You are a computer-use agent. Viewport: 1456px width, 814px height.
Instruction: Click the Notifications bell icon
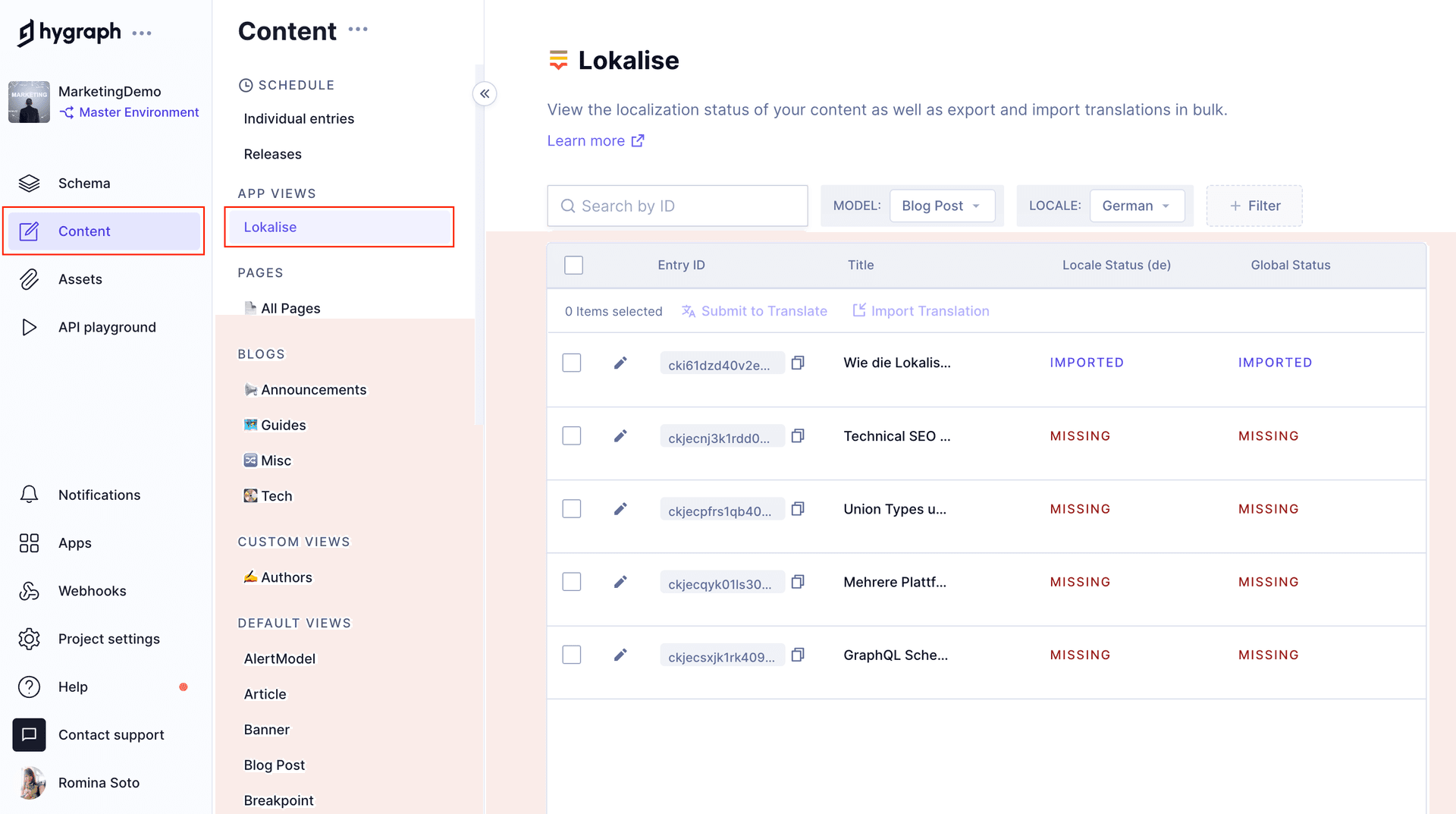pyautogui.click(x=29, y=495)
